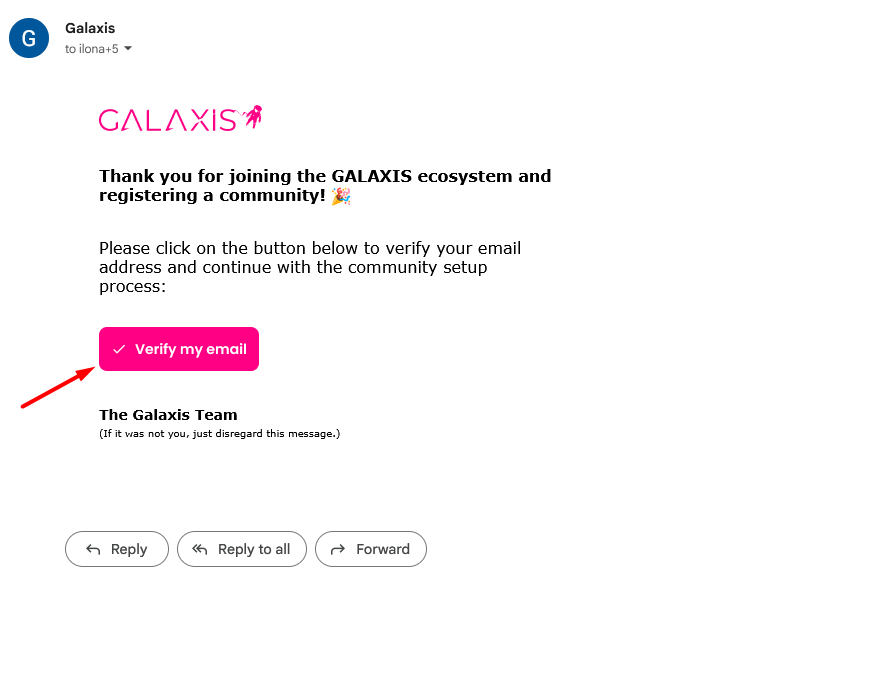Viewport: 892px width, 679px height.
Task: Click the "Please click on the button" paragraph
Action: click(310, 267)
